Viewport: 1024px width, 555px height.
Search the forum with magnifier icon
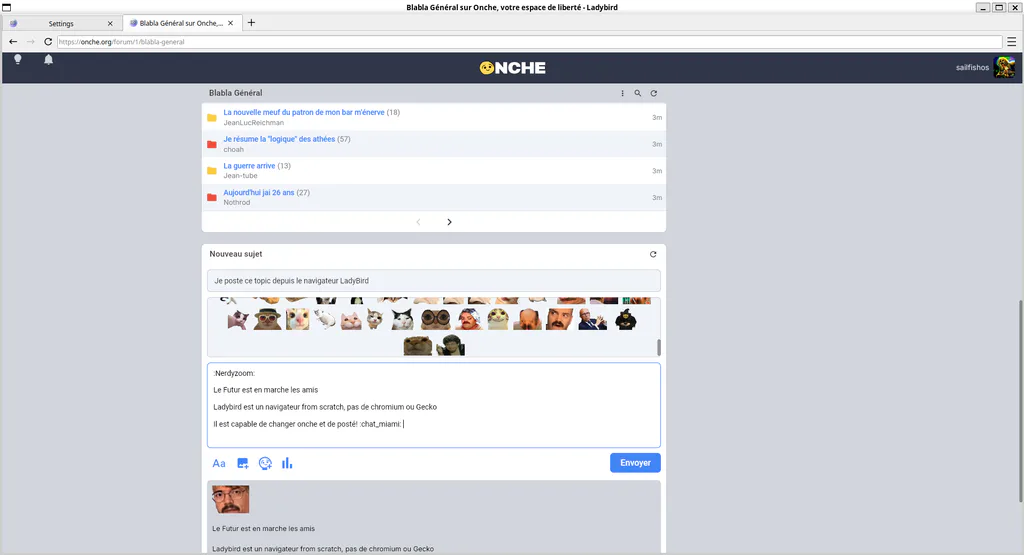[638, 93]
